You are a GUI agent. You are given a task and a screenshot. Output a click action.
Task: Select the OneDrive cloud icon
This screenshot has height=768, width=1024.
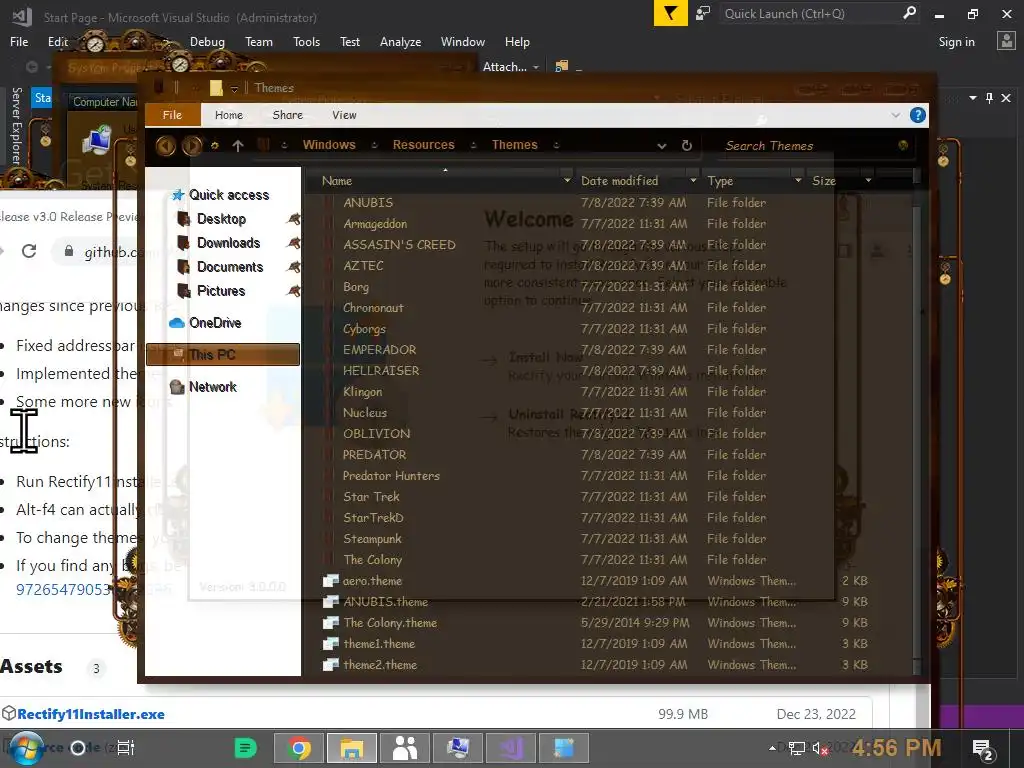pos(176,323)
